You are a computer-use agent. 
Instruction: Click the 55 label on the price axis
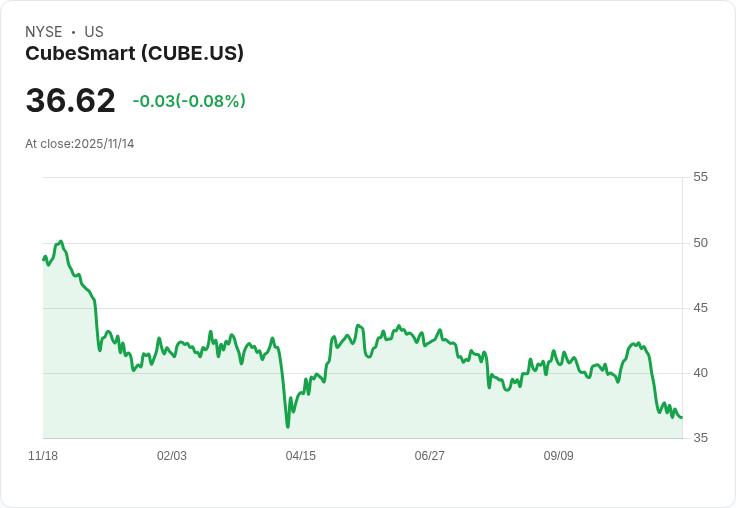pos(700,177)
